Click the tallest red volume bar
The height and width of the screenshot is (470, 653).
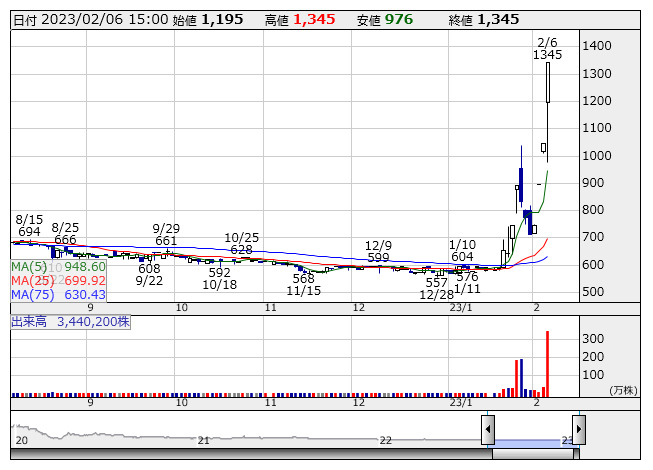click(x=547, y=362)
